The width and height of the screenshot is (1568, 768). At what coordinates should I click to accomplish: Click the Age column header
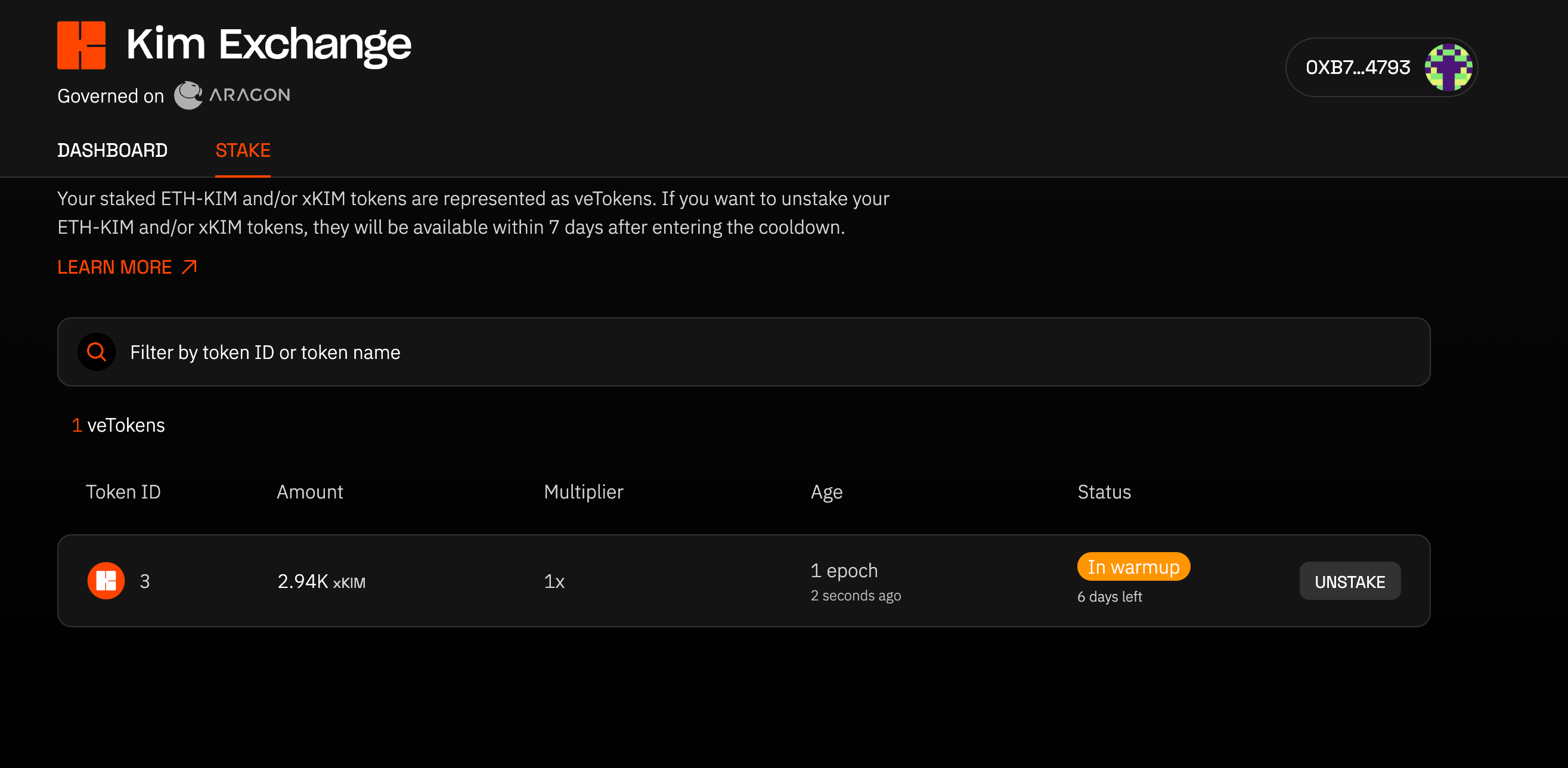pyautogui.click(x=826, y=492)
